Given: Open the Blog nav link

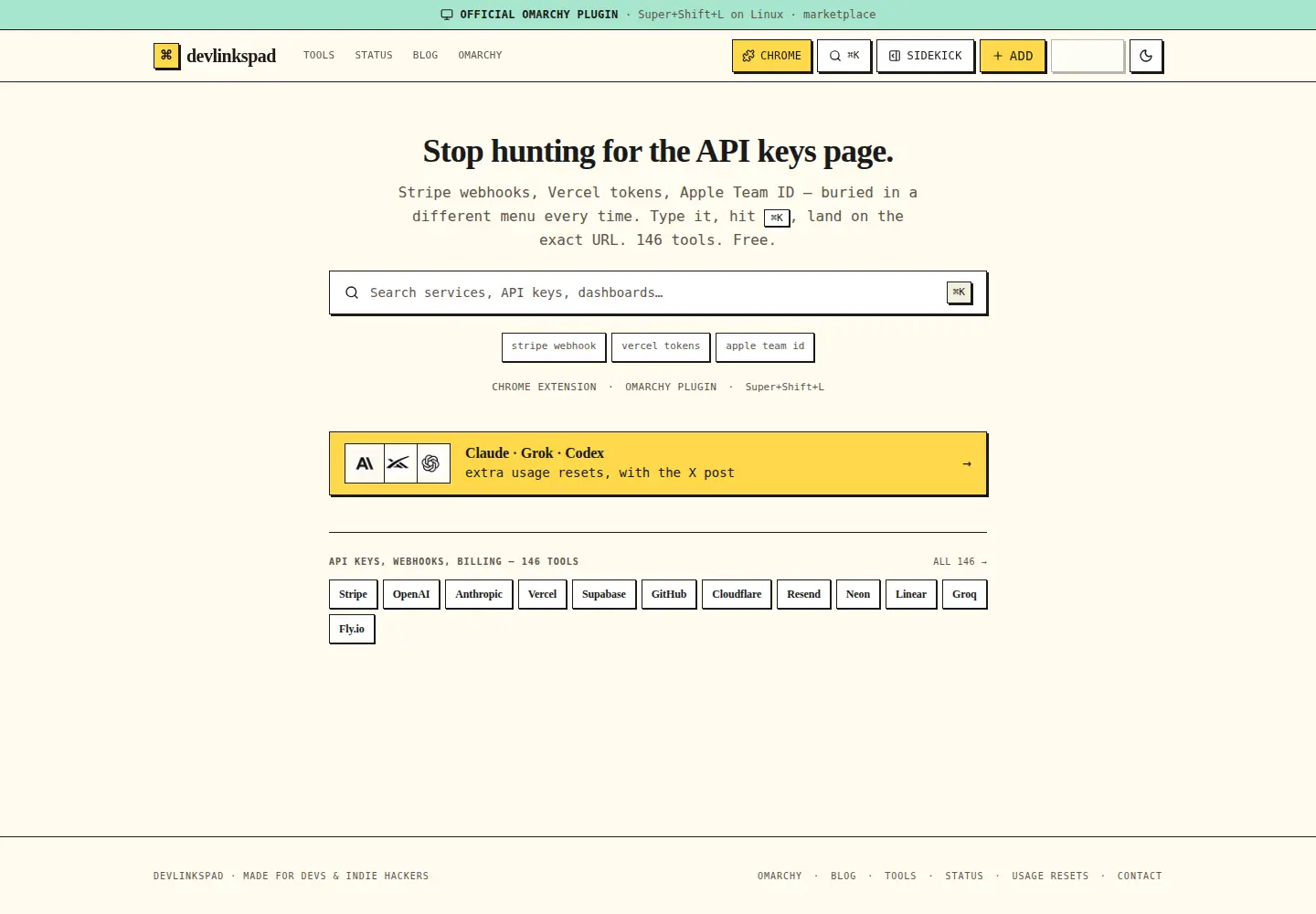Looking at the screenshot, I should (425, 56).
